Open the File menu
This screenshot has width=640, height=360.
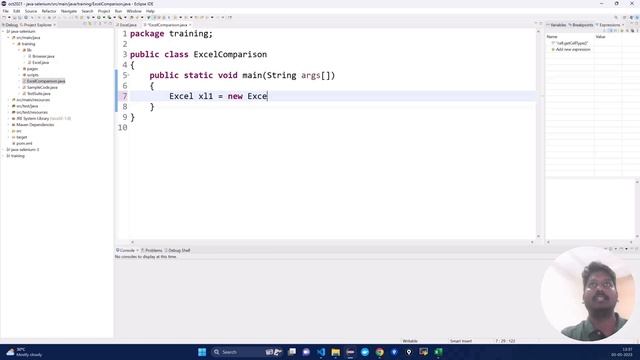point(5,11)
